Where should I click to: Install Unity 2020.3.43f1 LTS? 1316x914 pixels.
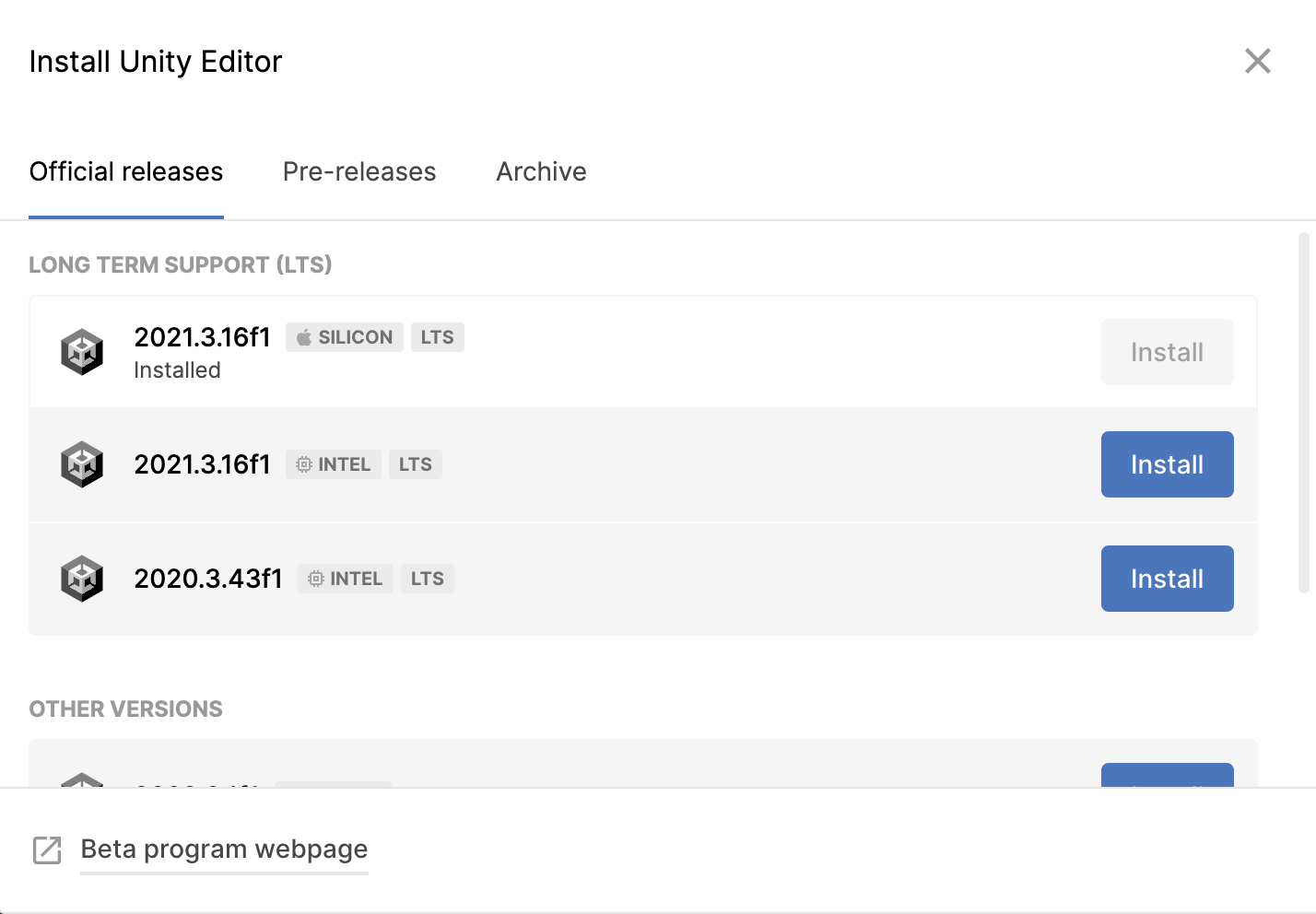click(1167, 579)
